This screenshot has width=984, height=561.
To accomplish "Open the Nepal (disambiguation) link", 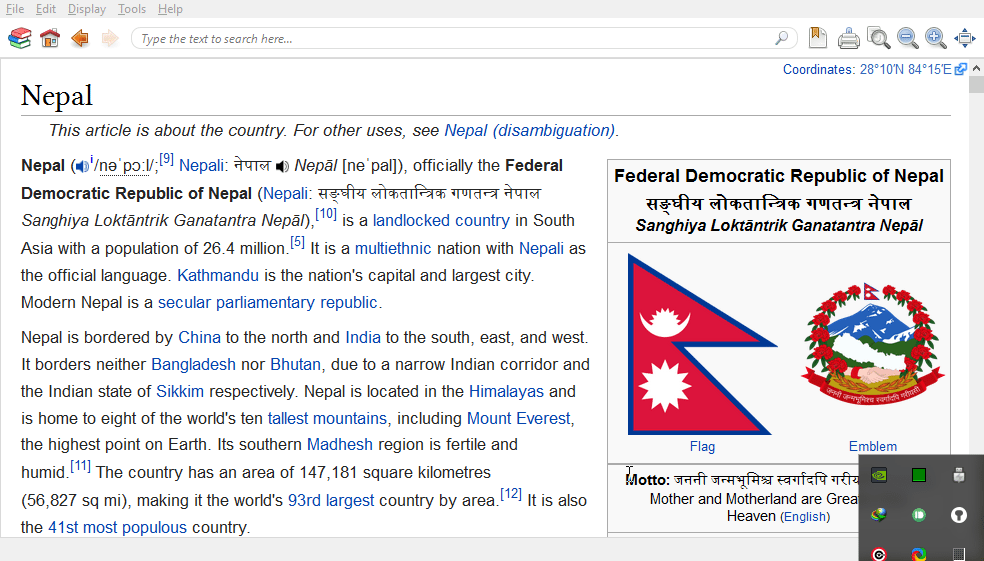I will point(530,131).
